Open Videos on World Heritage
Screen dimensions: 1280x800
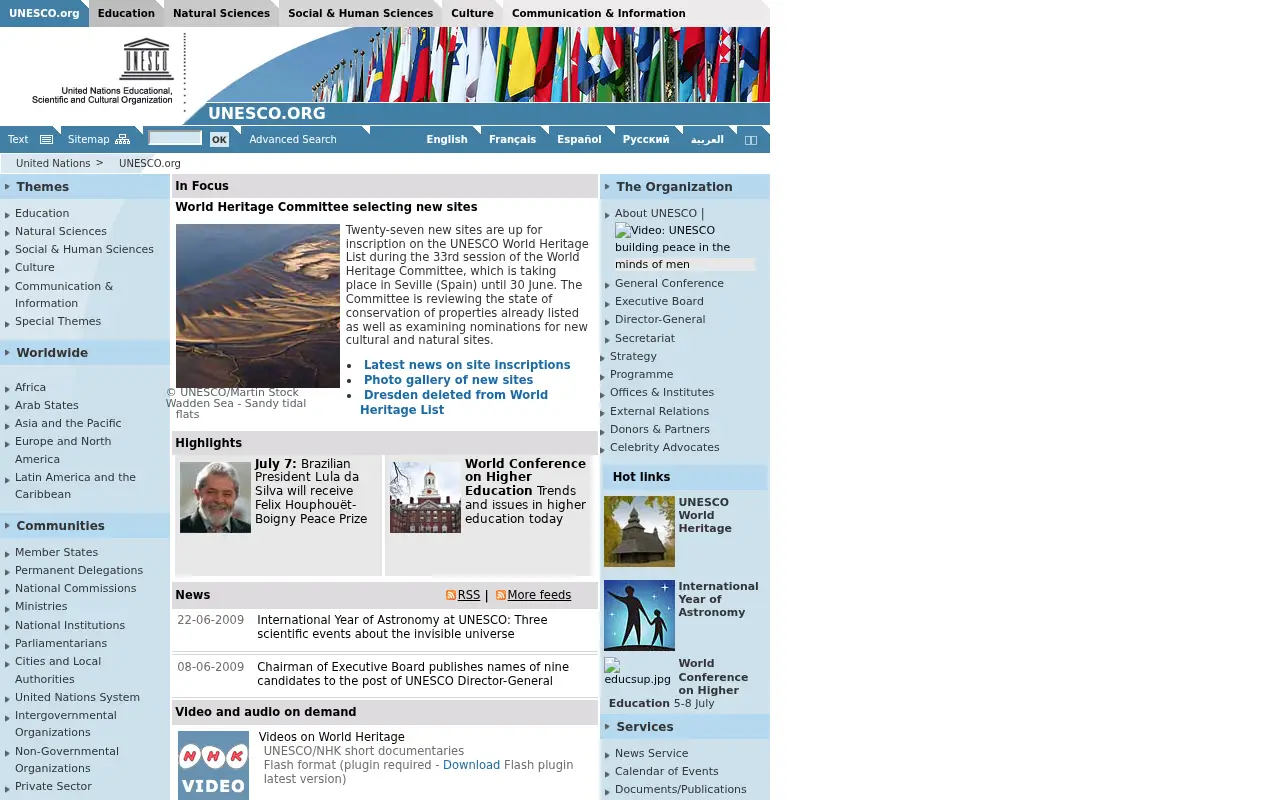click(x=331, y=737)
